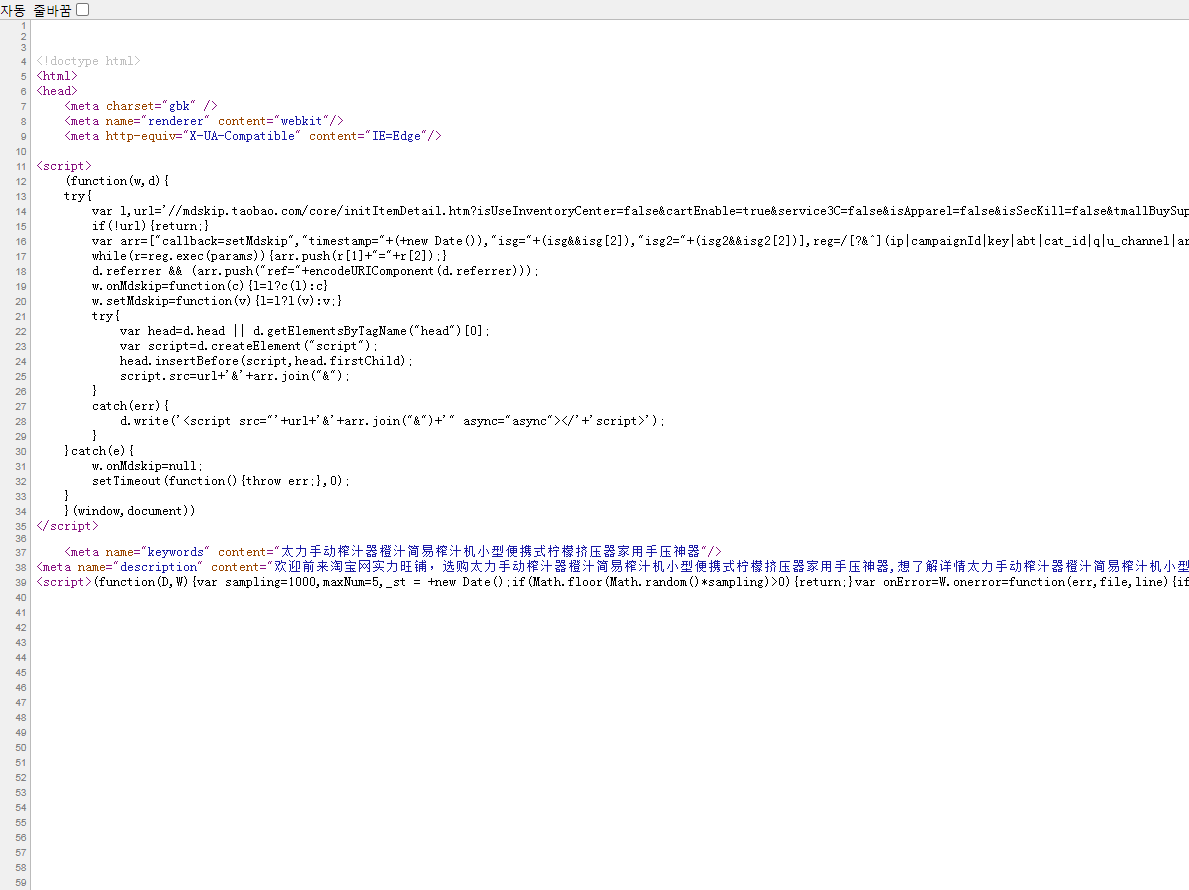This screenshot has width=1189, height=890.
Task: Click the script.src=url+arr.join line
Action: [x=235, y=376]
